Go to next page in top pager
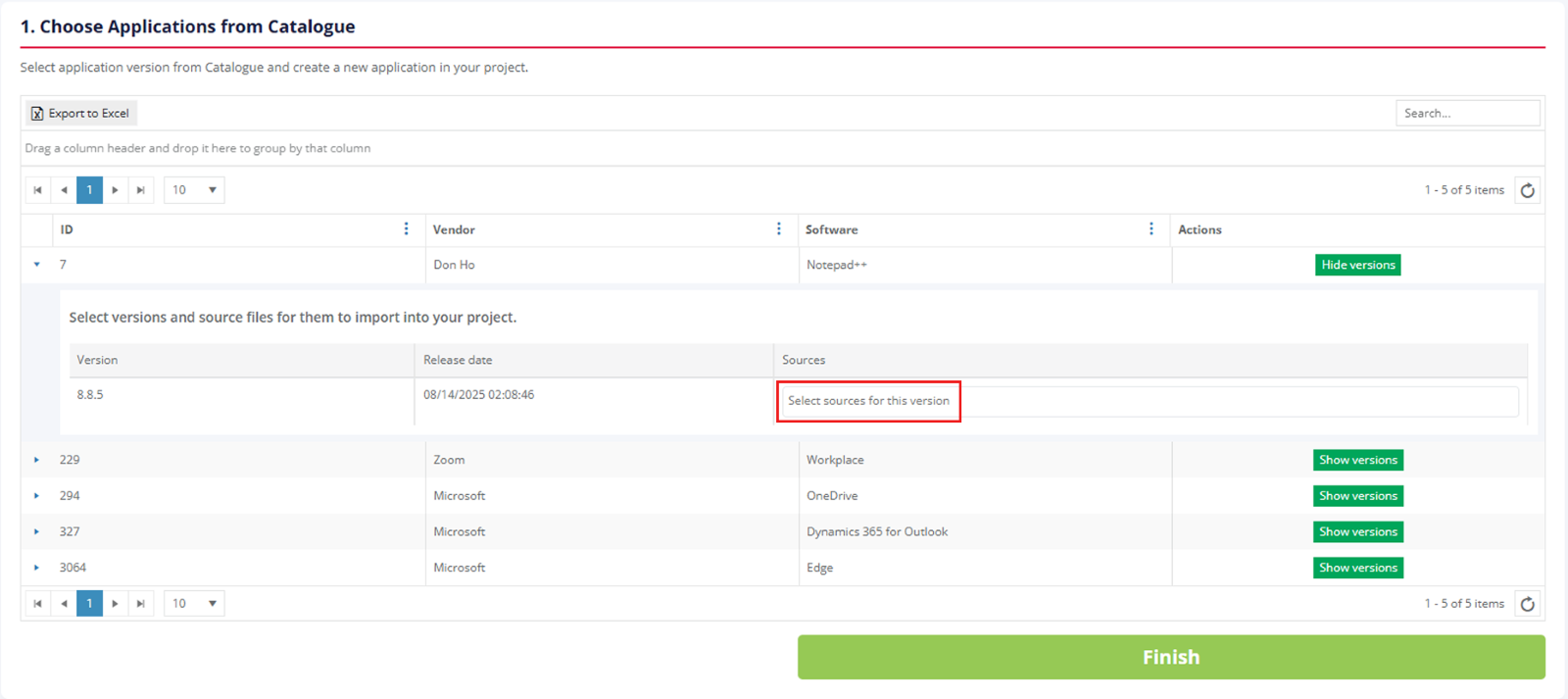 pos(116,190)
